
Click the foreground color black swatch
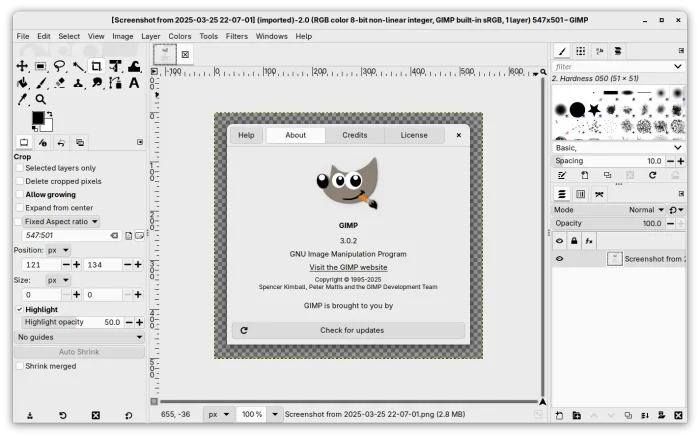point(38,117)
